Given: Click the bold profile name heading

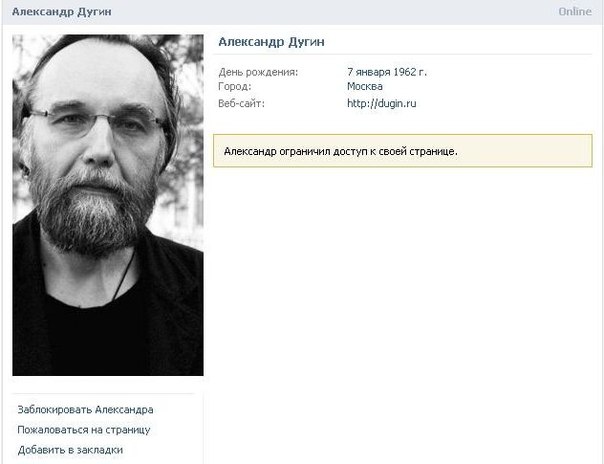Looking at the screenshot, I should 271,42.
